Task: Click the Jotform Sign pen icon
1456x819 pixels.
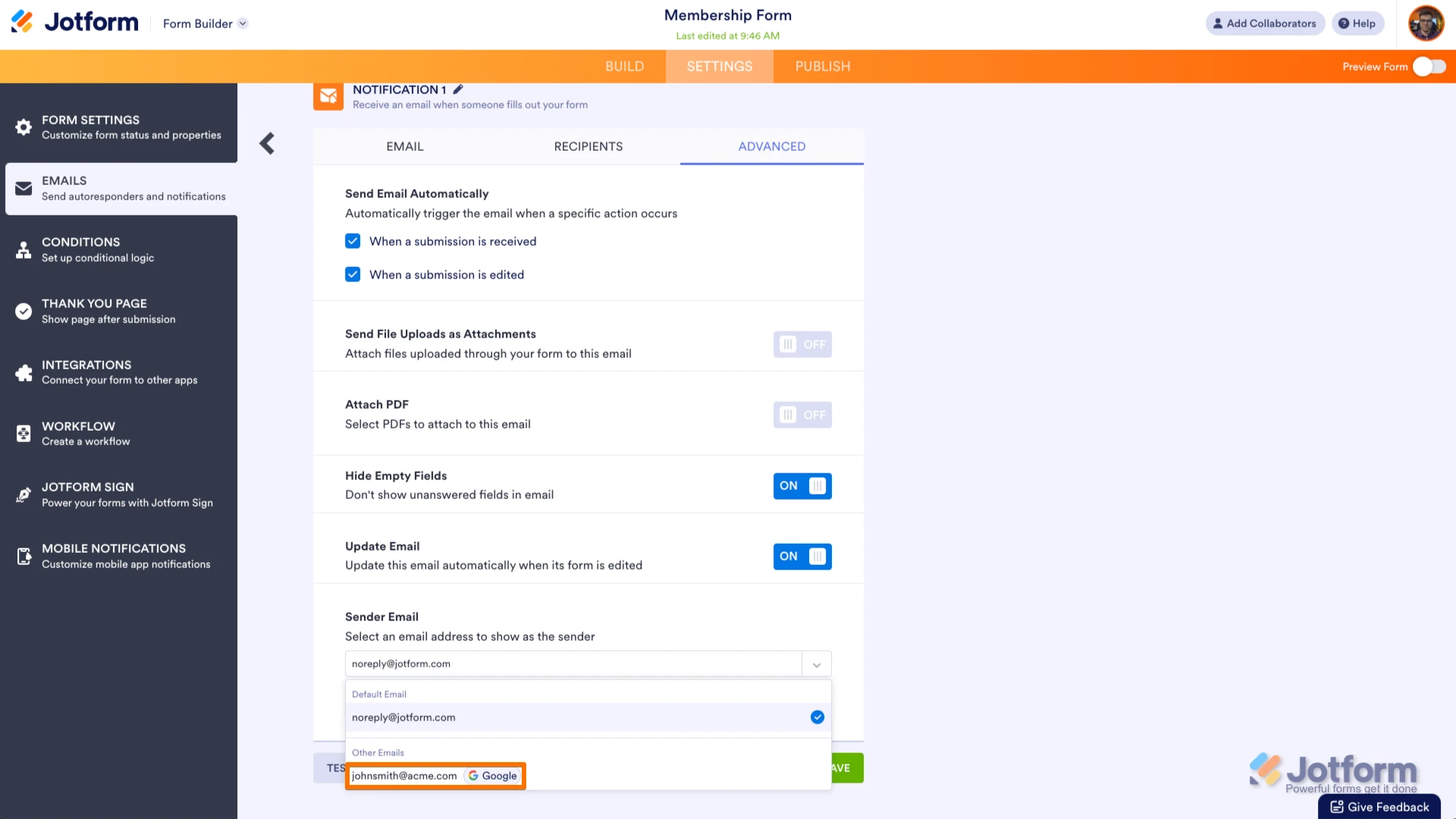Action: point(24,494)
